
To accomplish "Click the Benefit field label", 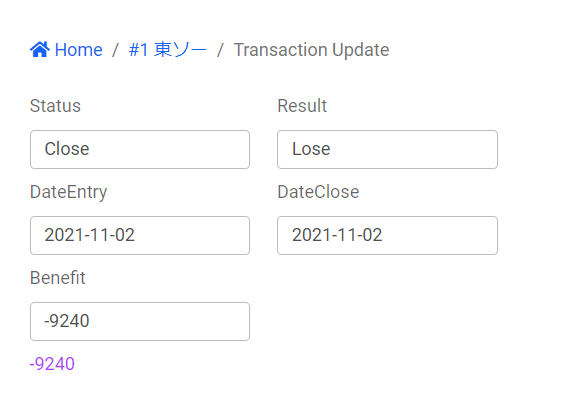I will click(58, 278).
